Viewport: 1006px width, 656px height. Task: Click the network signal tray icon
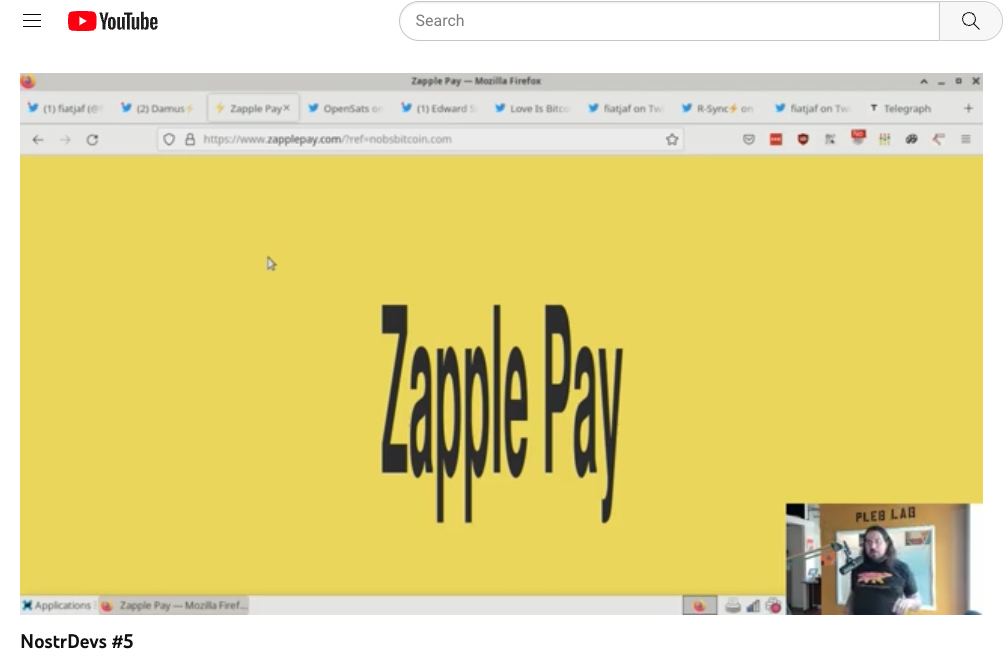(x=753, y=605)
